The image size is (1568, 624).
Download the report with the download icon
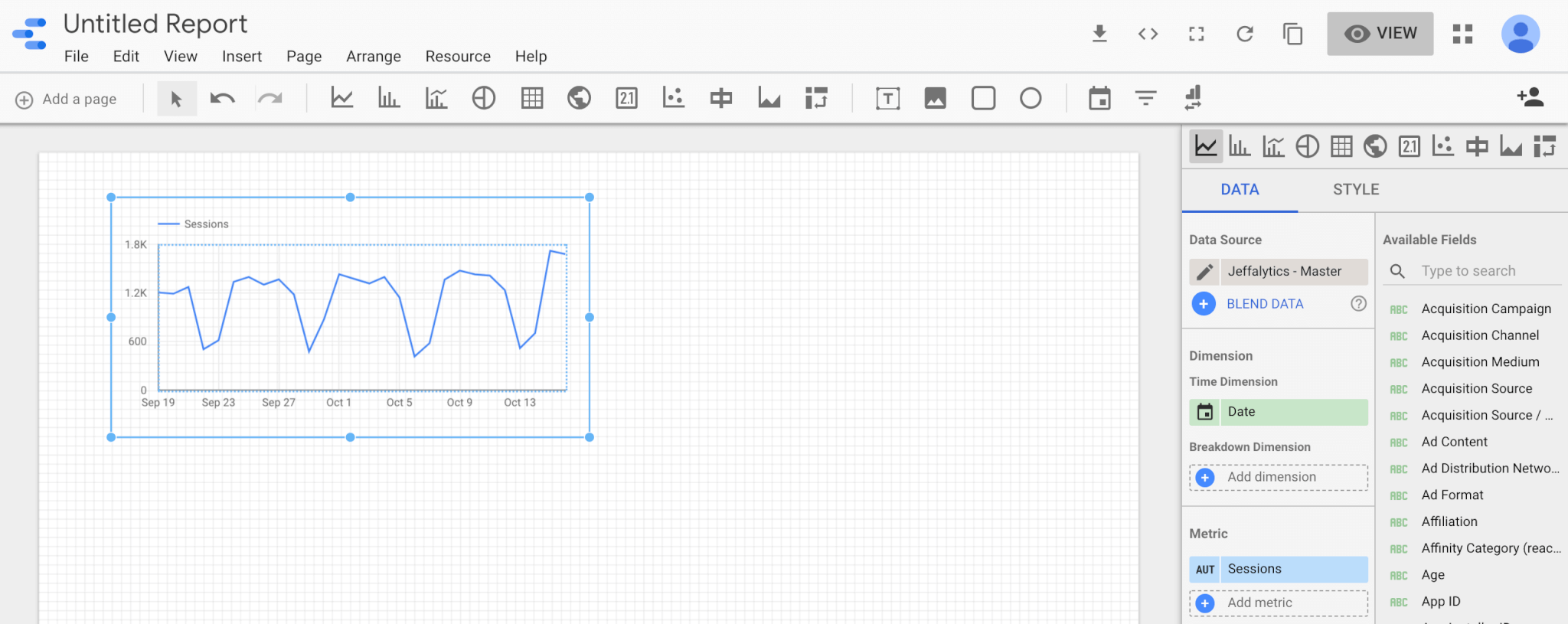tap(1099, 34)
